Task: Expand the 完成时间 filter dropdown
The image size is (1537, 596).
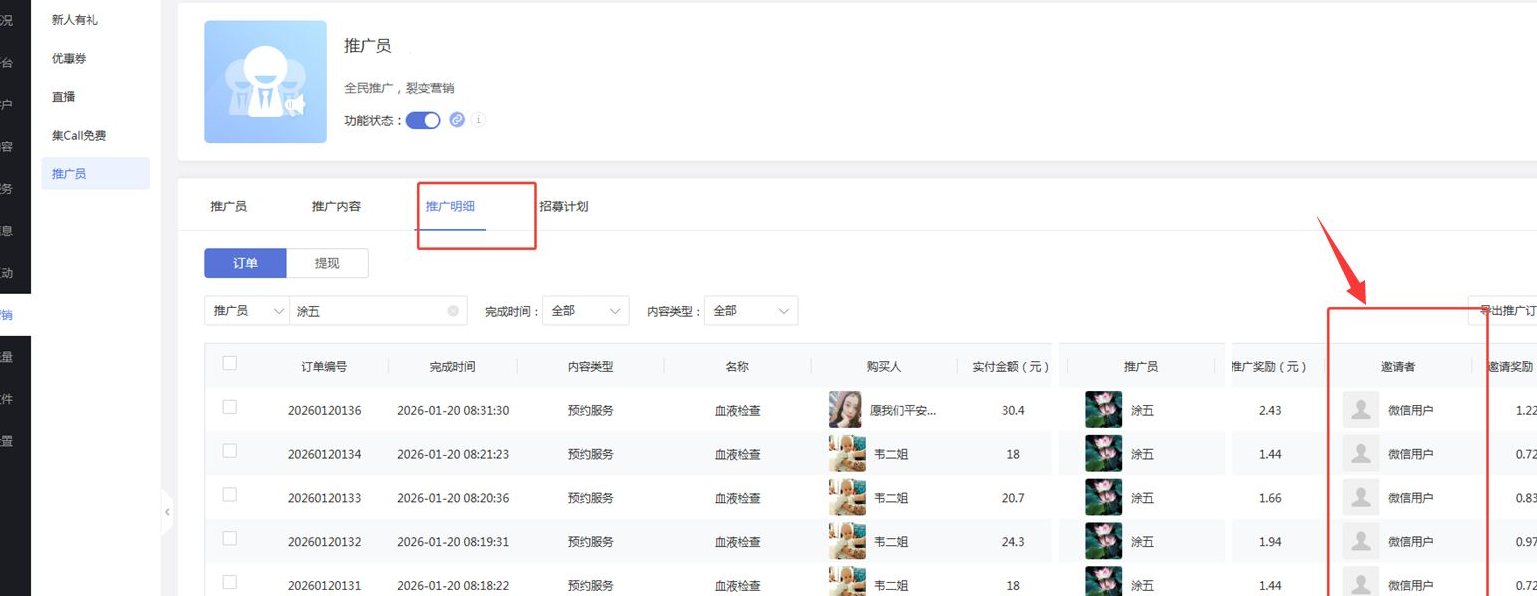Action: [x=586, y=311]
